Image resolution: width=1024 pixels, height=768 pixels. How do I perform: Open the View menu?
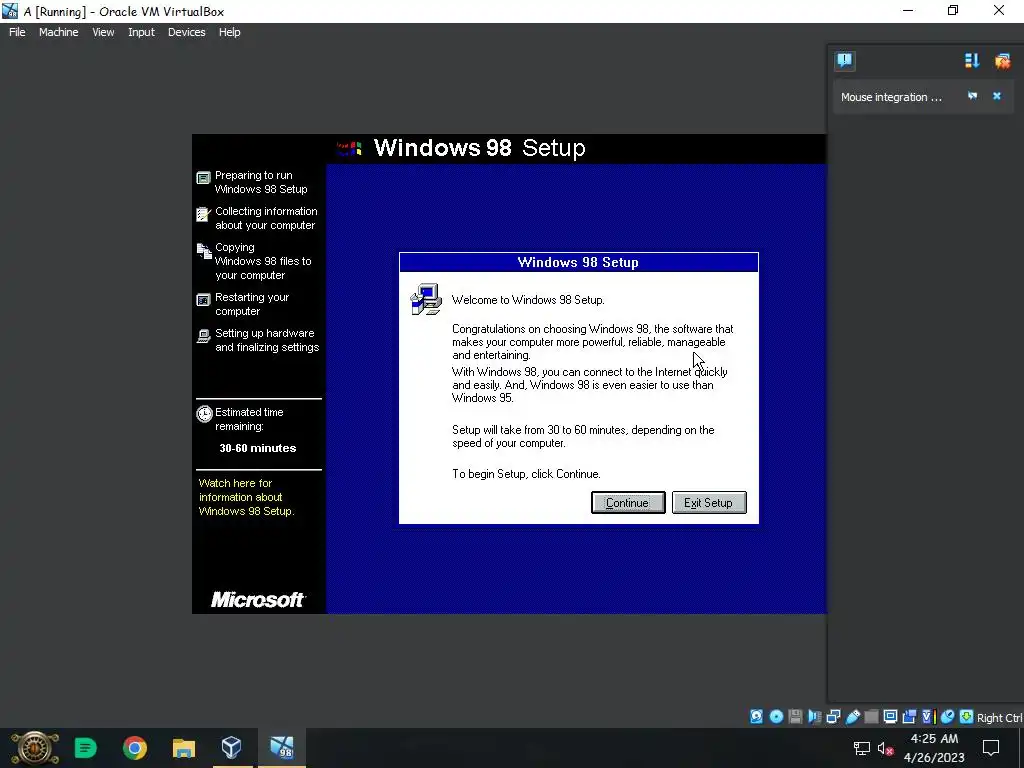click(x=103, y=32)
